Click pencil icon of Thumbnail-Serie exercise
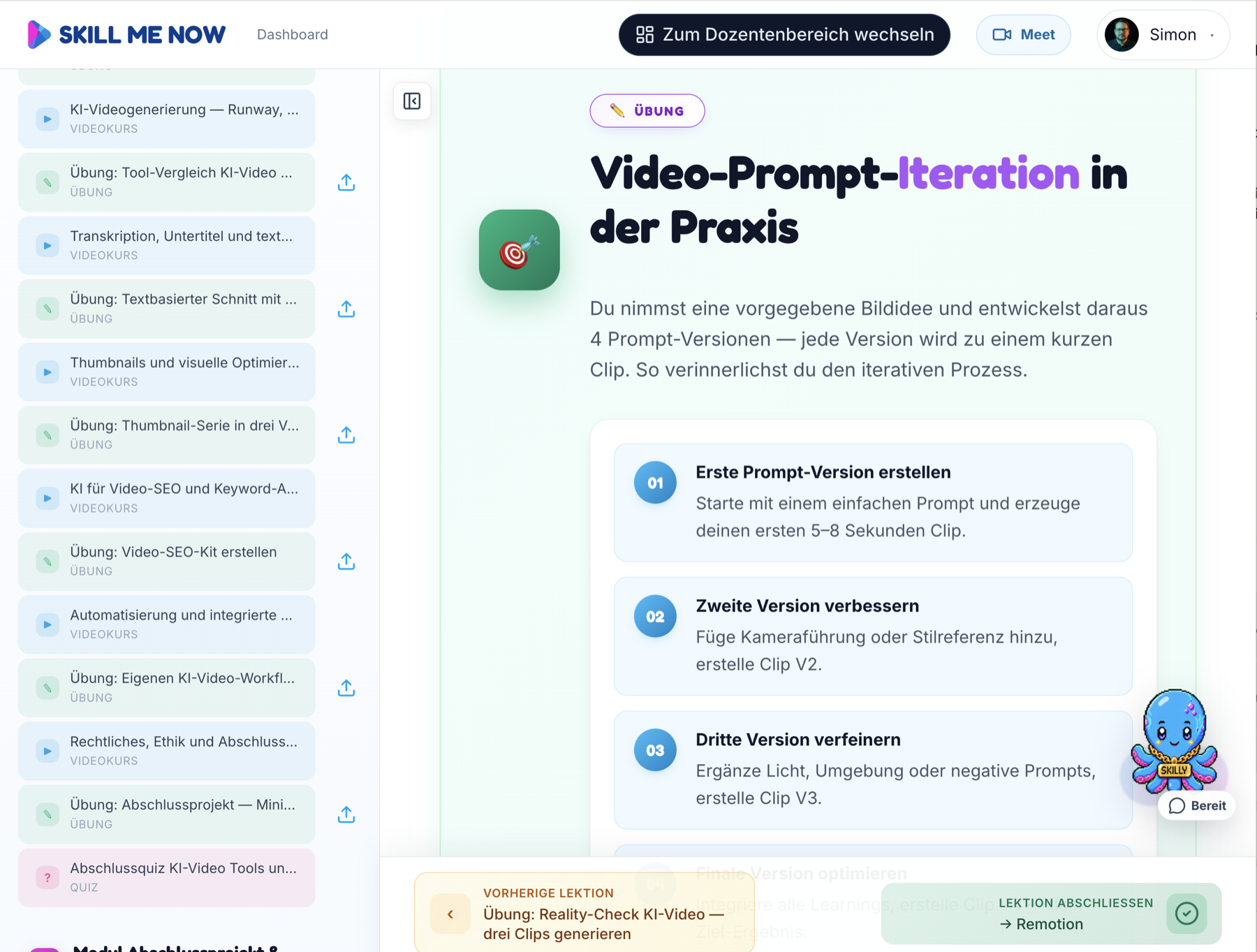The image size is (1257, 952). click(x=47, y=435)
